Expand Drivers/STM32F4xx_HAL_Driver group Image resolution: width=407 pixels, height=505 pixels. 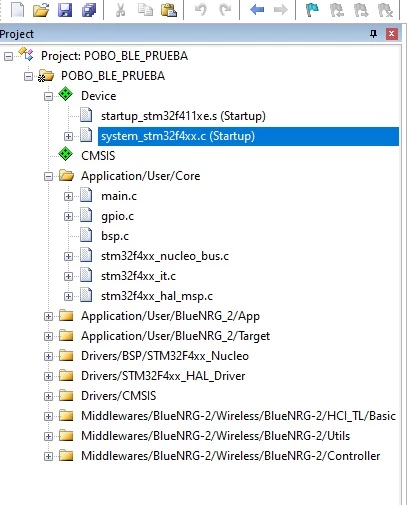48,376
